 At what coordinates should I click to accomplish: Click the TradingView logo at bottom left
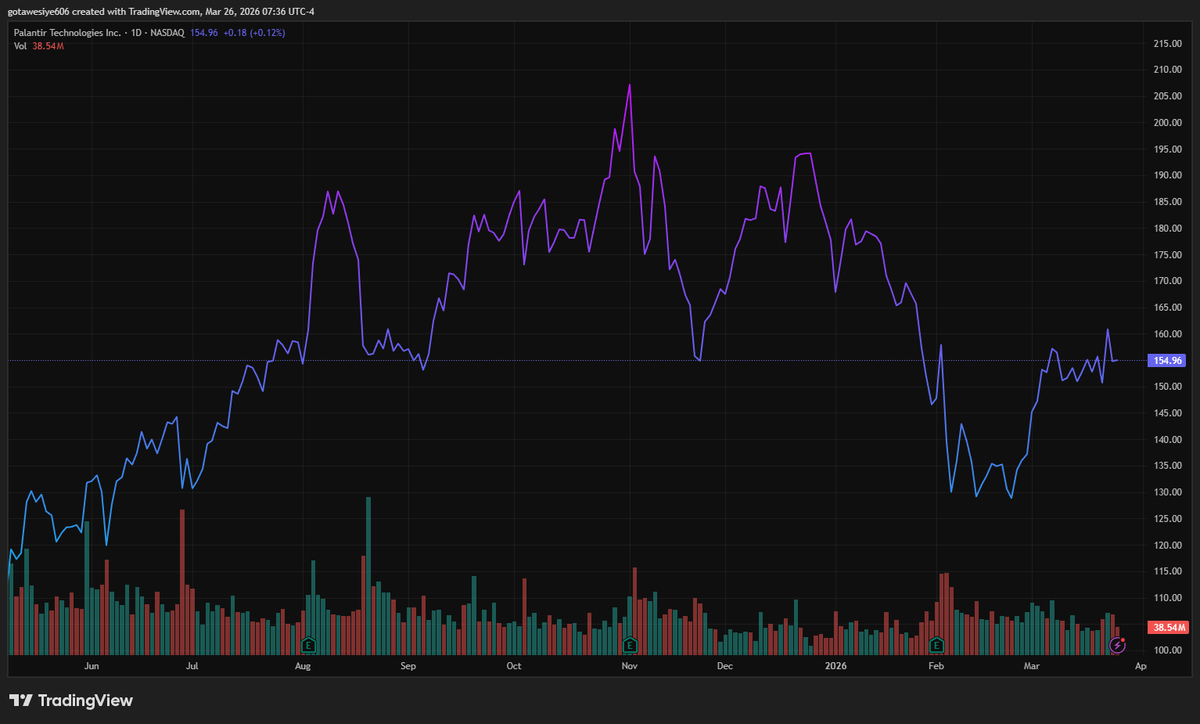coord(71,701)
